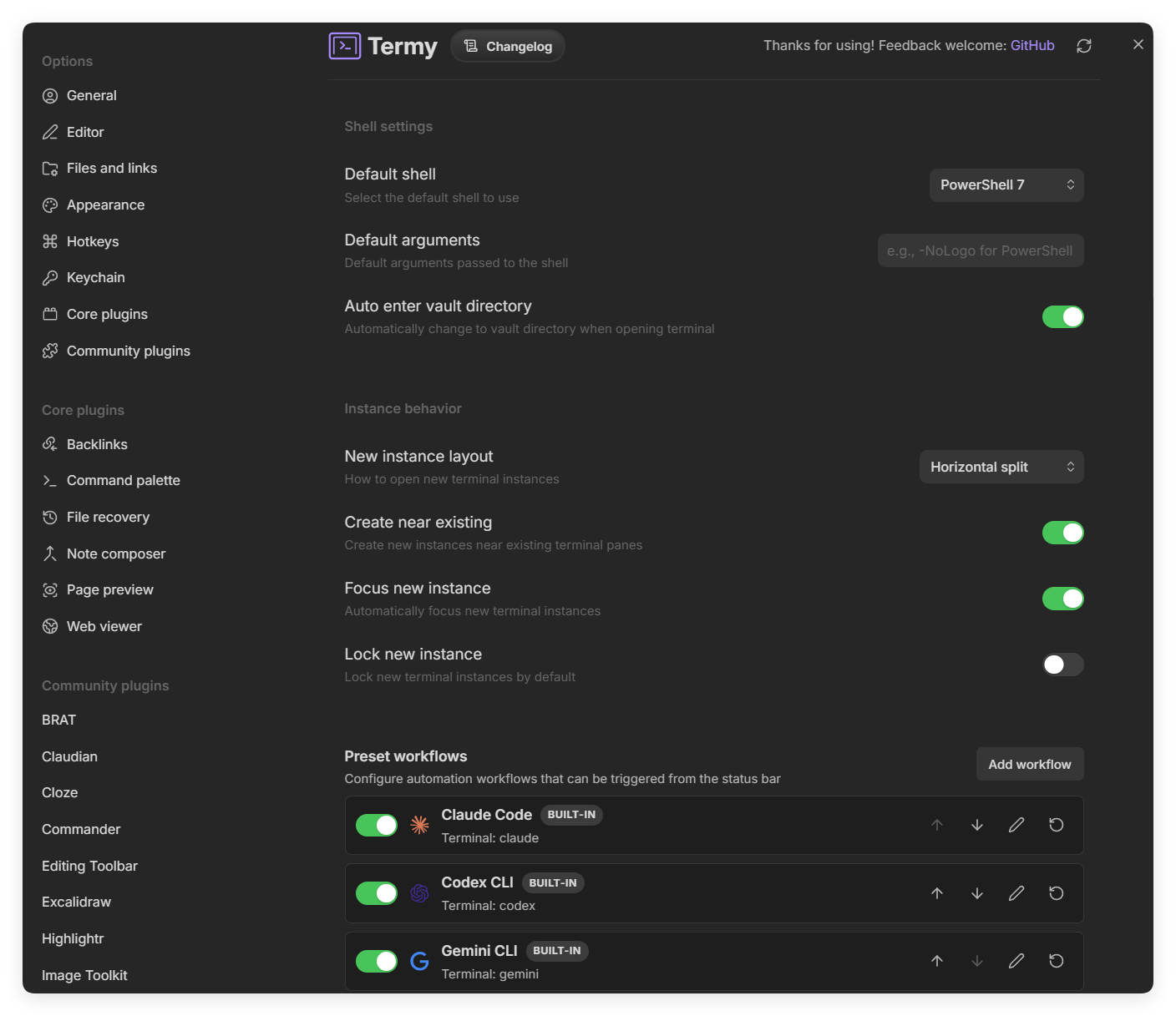Move Claude Code workflow down

[977, 825]
